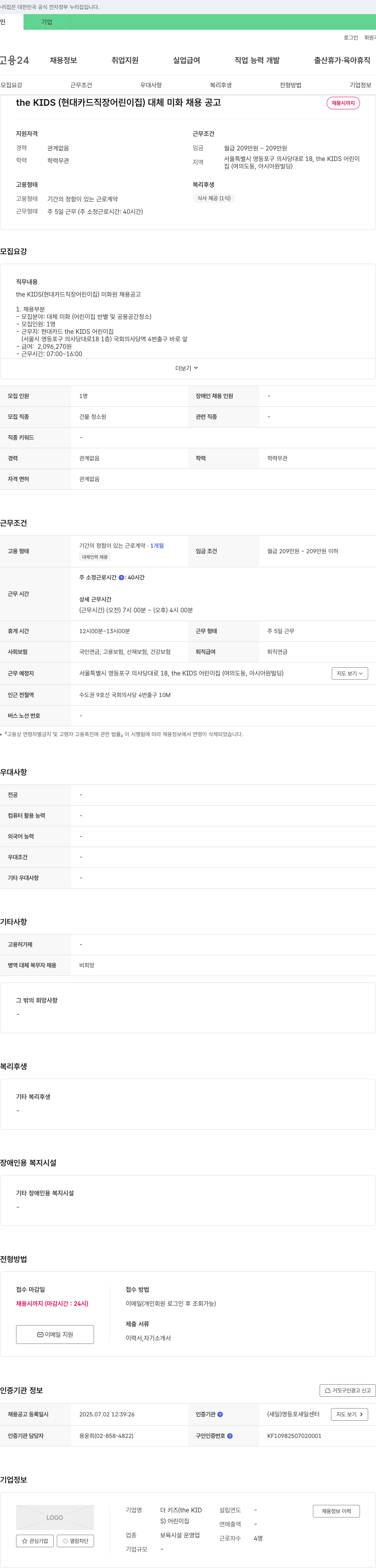
Task: Click the 대체인력 채용 tag
Action: [x=95, y=557]
